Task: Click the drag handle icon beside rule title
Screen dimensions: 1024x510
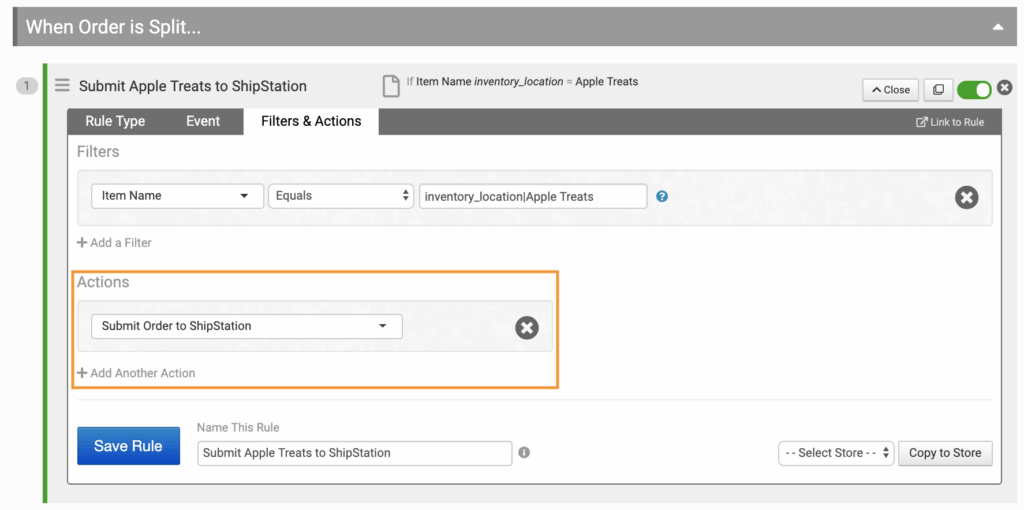Action: pyautogui.click(x=62, y=86)
